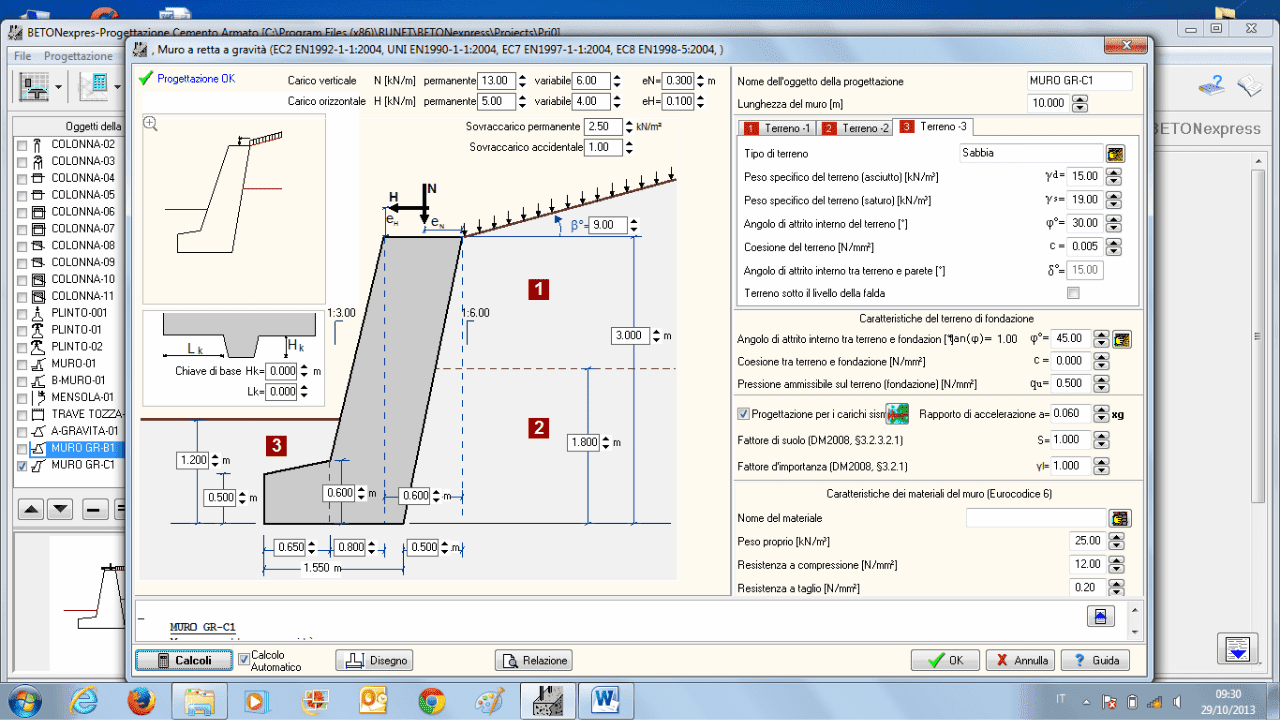Check the A-GRAVITA-01 checkbox in object list
This screenshot has height=720, width=1280.
click(22, 431)
